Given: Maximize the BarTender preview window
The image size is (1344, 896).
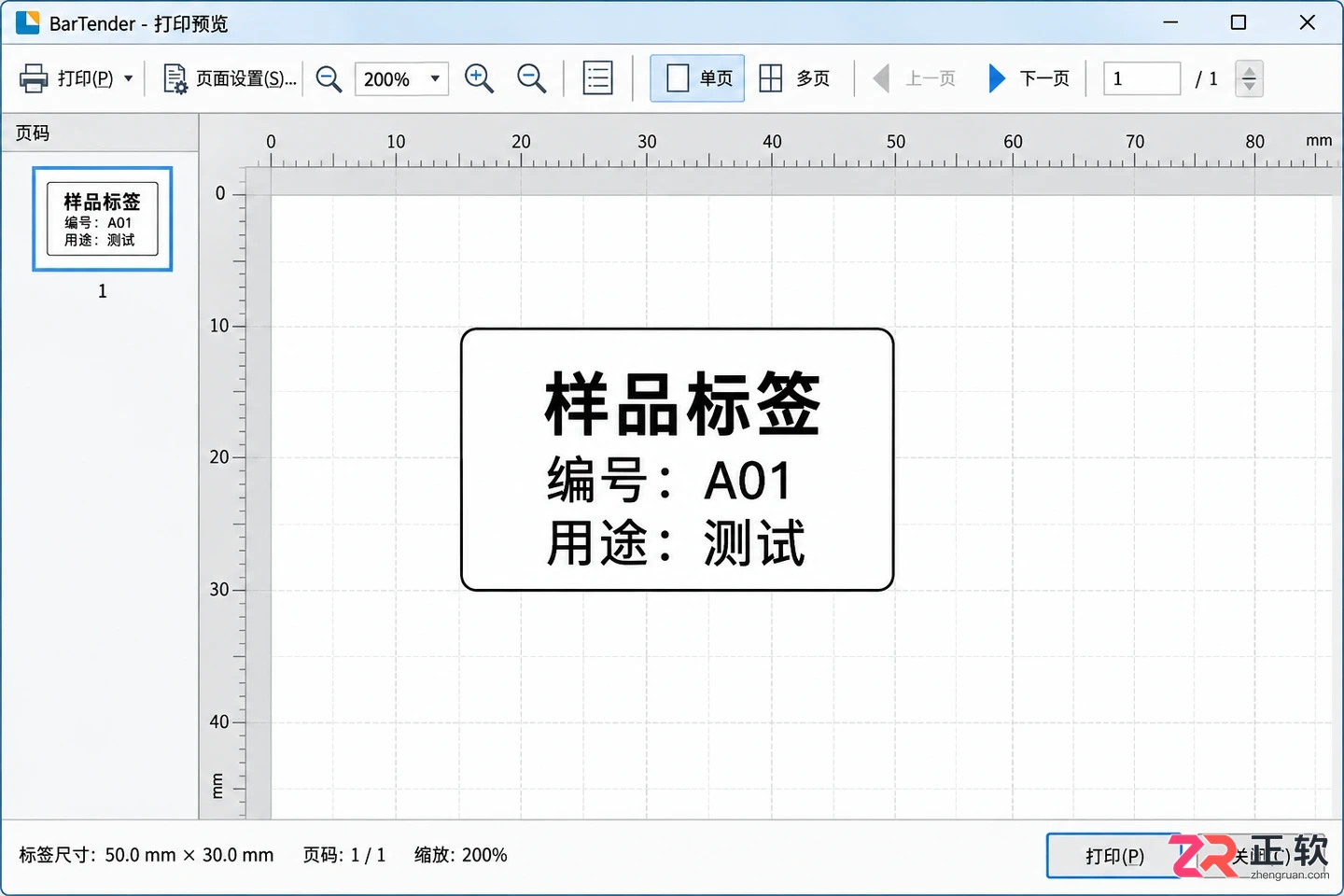Looking at the screenshot, I should (1239, 22).
